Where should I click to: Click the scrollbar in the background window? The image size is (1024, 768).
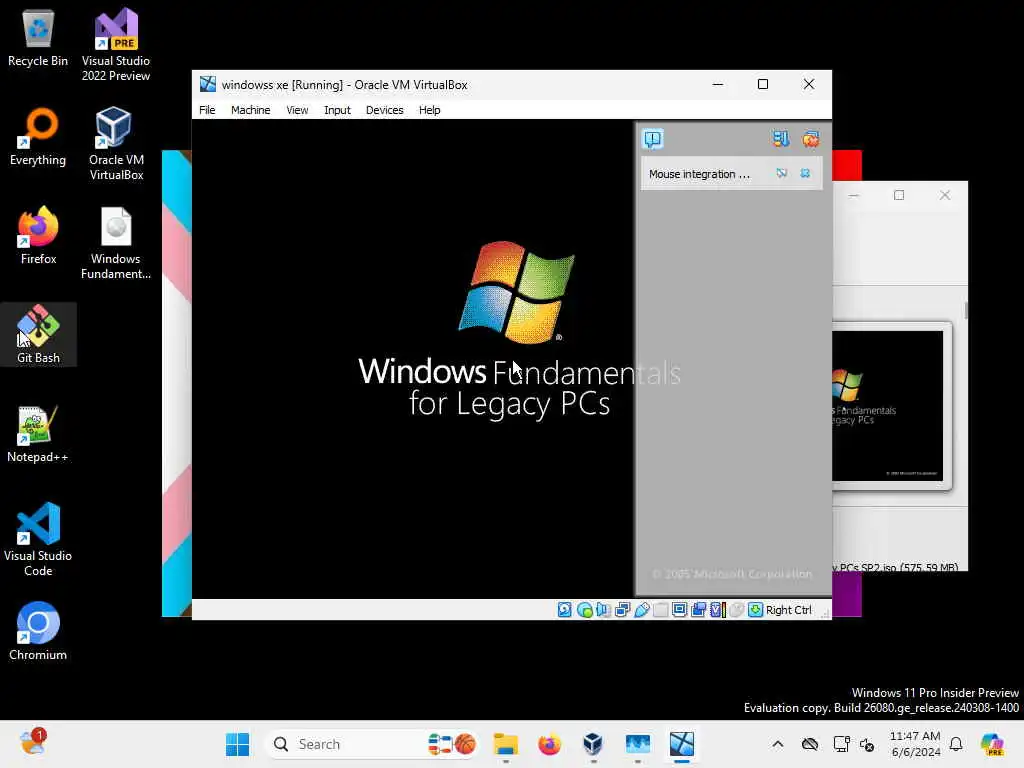[965, 310]
